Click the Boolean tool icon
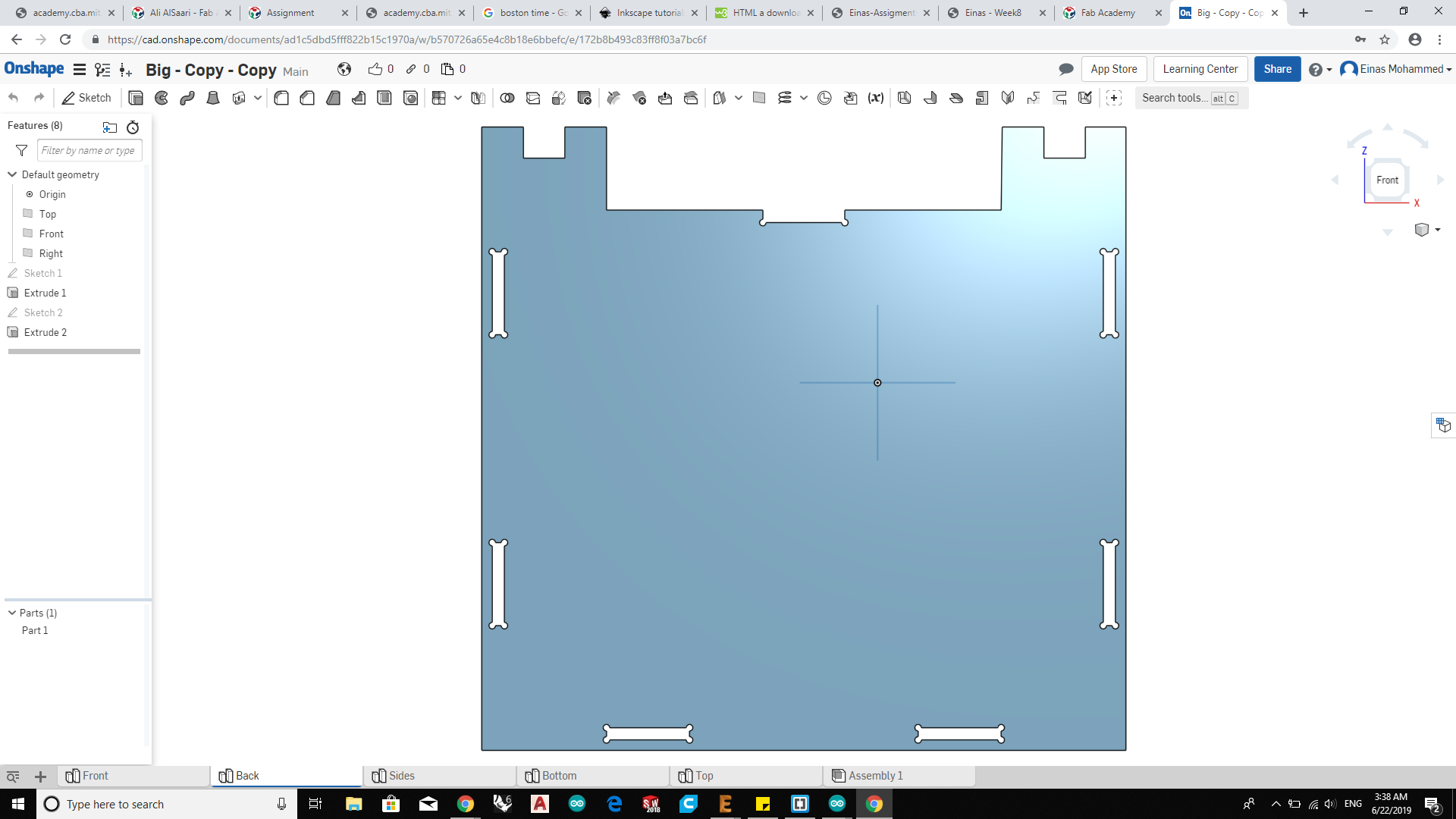1456x819 pixels. pyautogui.click(x=507, y=98)
